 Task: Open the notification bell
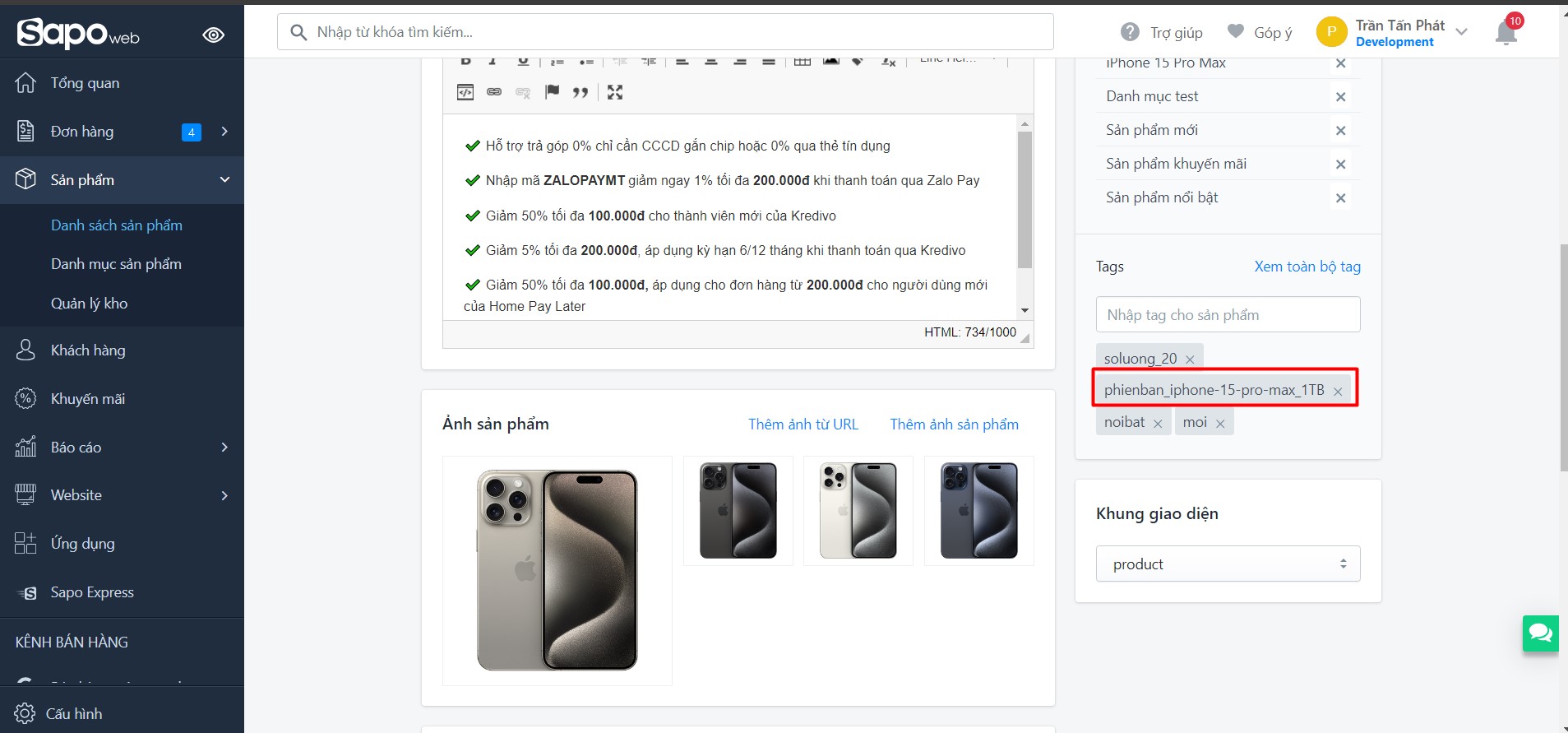coord(1506,33)
